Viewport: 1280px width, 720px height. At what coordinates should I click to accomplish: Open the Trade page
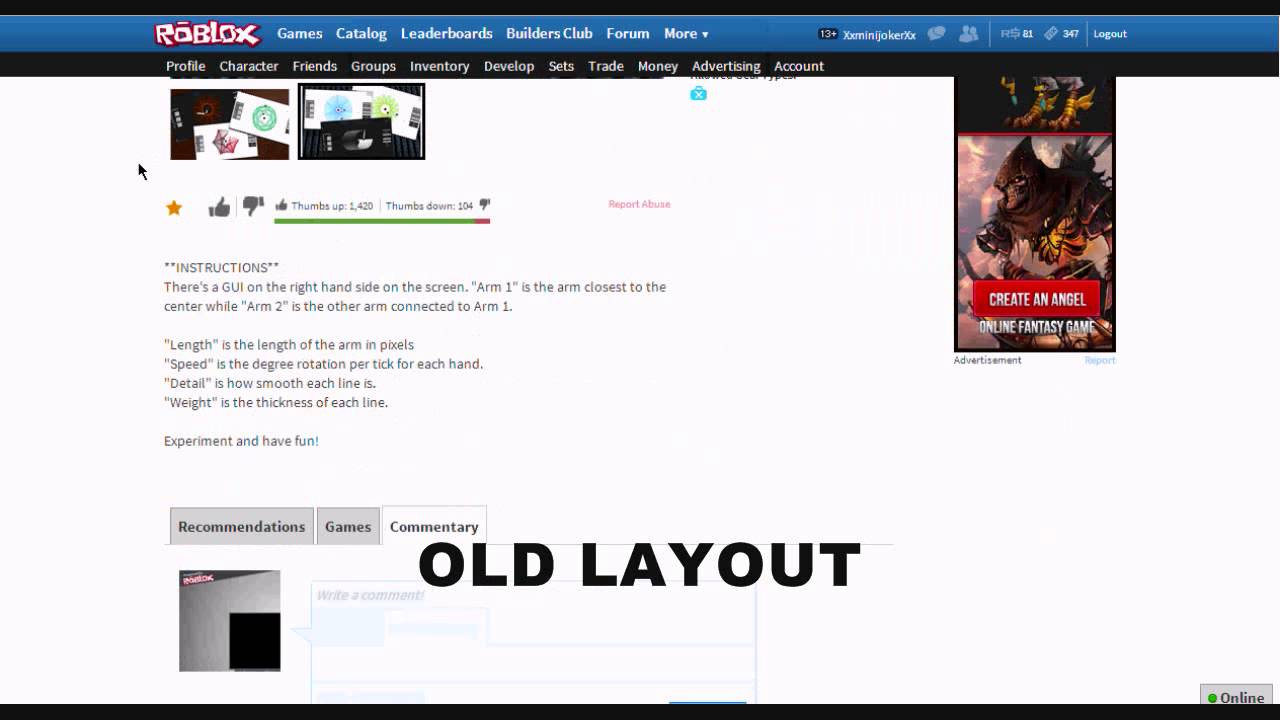606,66
